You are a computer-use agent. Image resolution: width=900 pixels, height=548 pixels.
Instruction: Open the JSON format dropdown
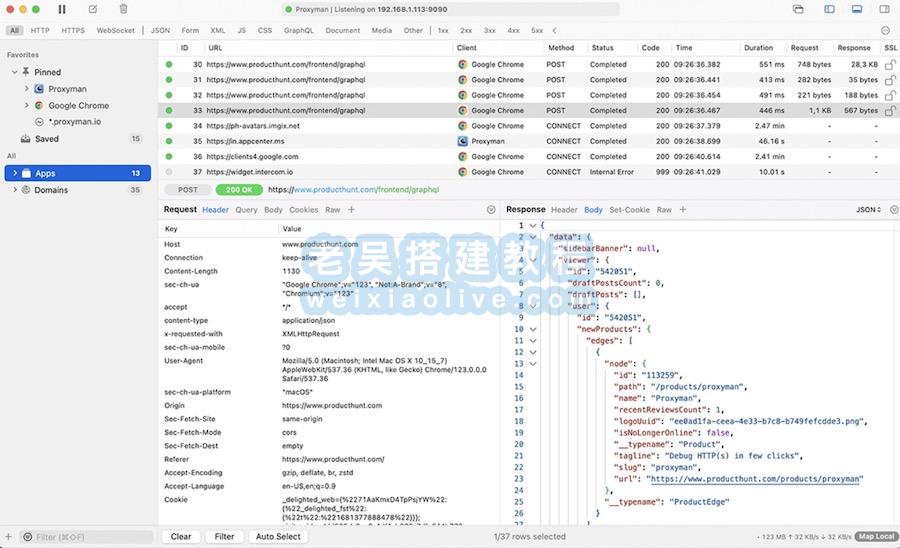[x=868, y=210]
